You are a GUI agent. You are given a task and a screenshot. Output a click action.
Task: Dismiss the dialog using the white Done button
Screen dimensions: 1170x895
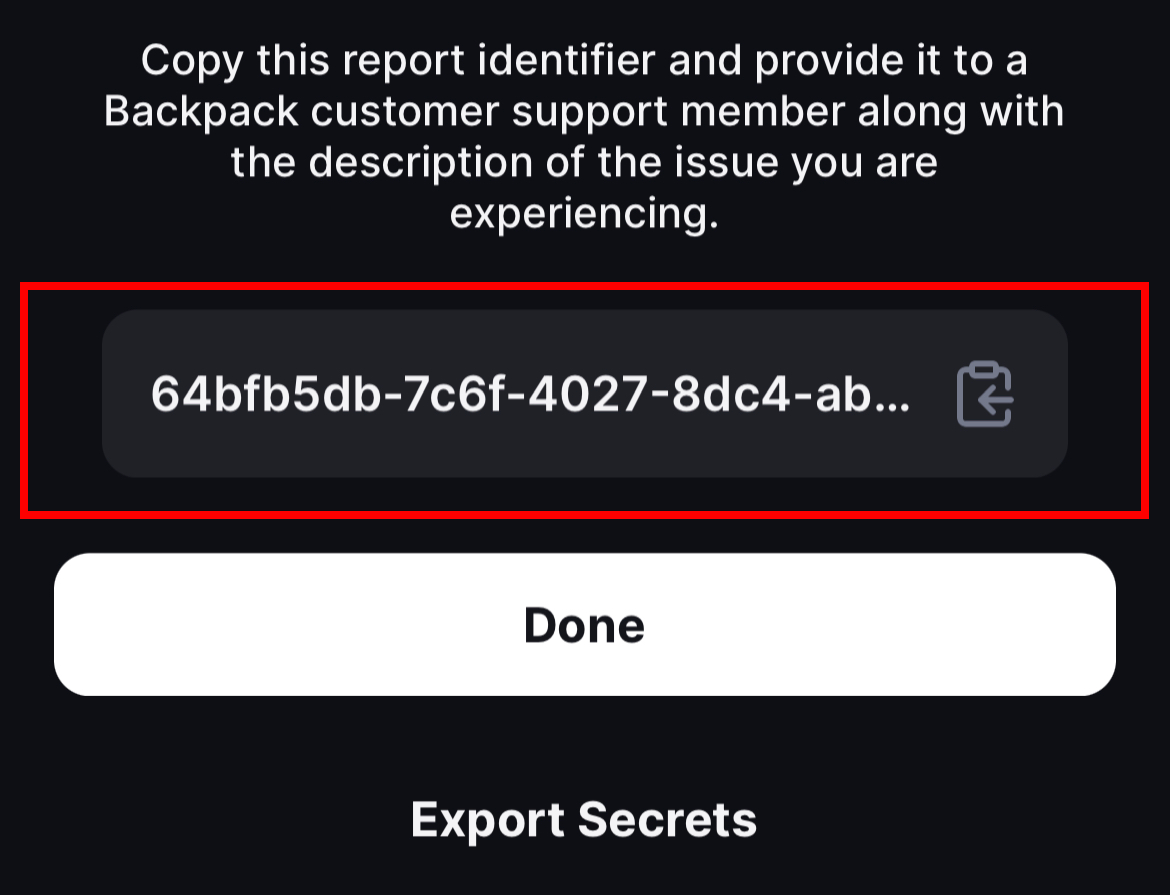point(584,625)
